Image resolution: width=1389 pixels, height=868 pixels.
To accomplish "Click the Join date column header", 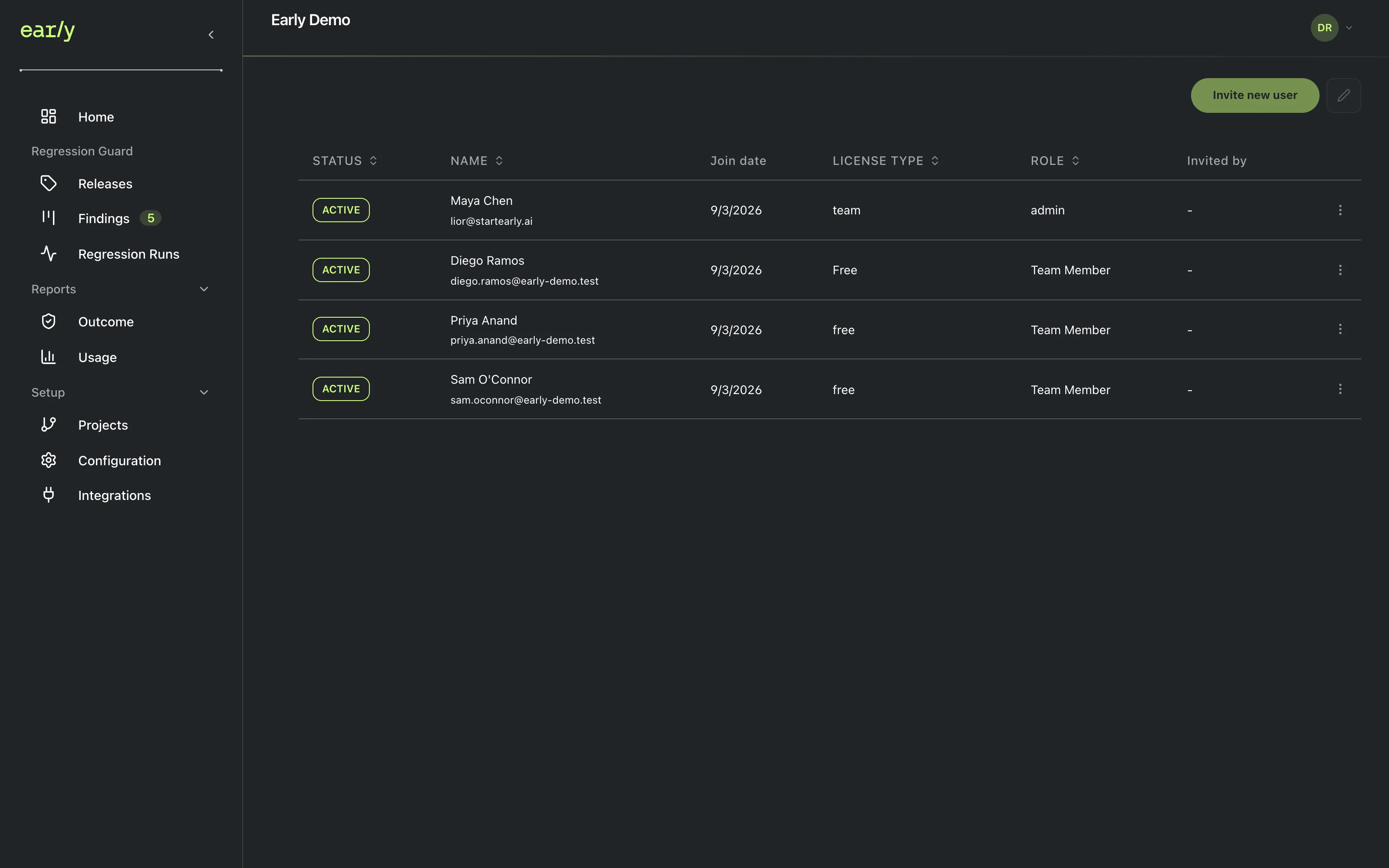I will 738,161.
